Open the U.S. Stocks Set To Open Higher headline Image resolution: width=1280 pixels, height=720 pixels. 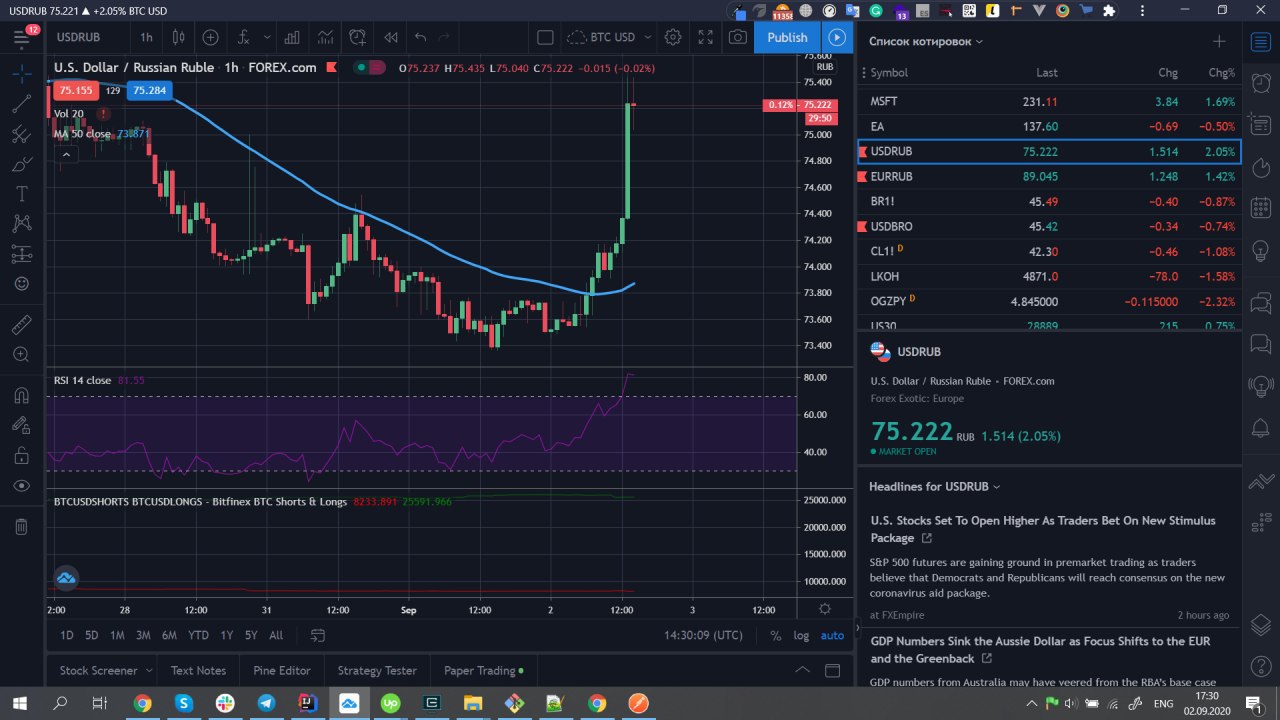(x=1043, y=529)
